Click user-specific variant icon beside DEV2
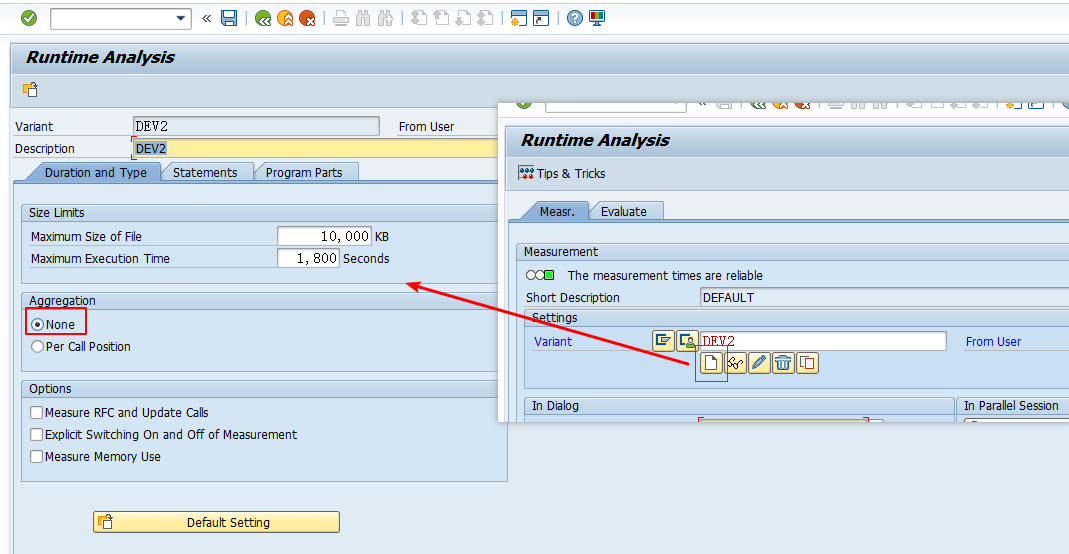 coord(687,341)
